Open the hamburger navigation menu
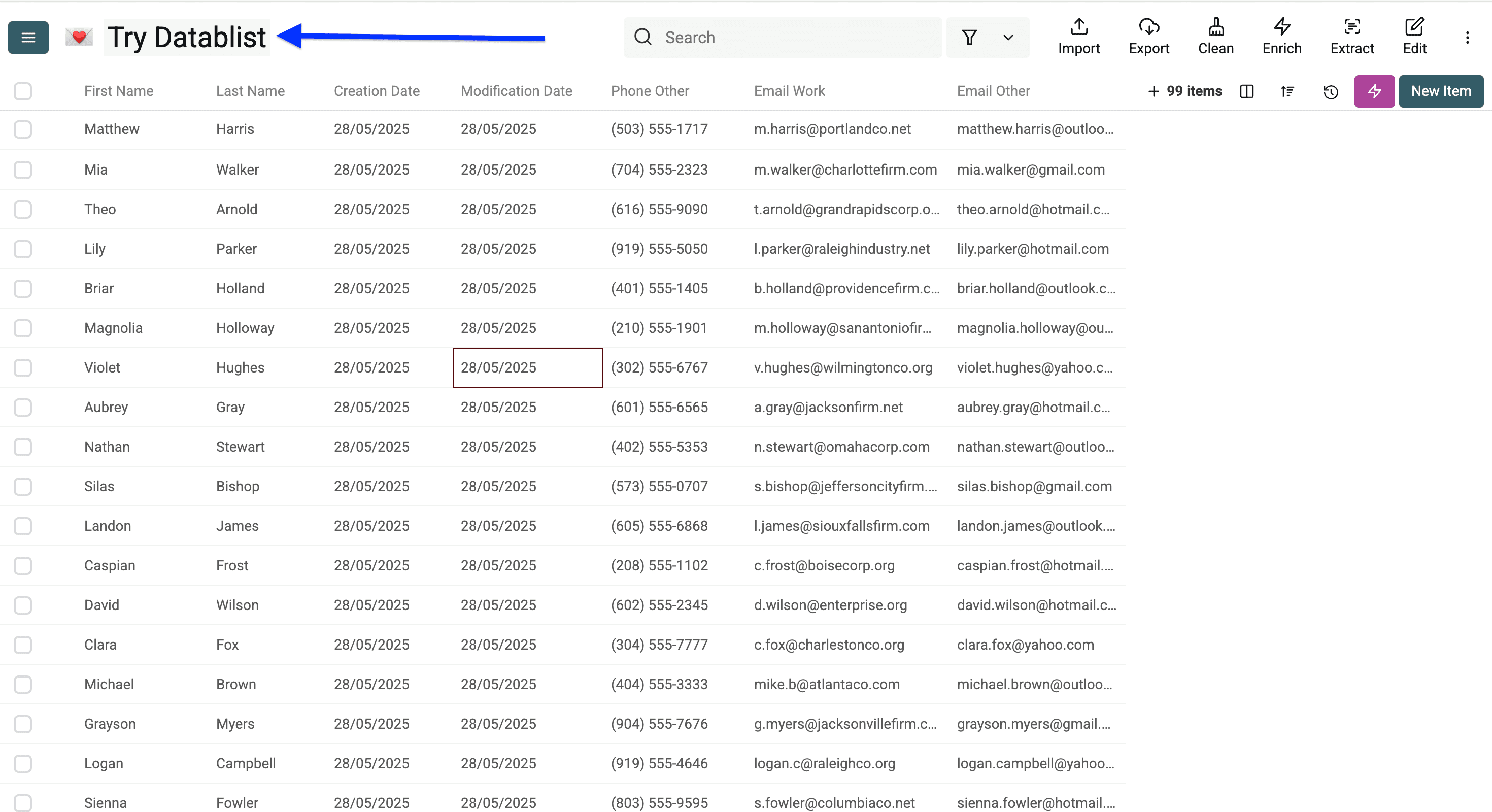 (28, 37)
